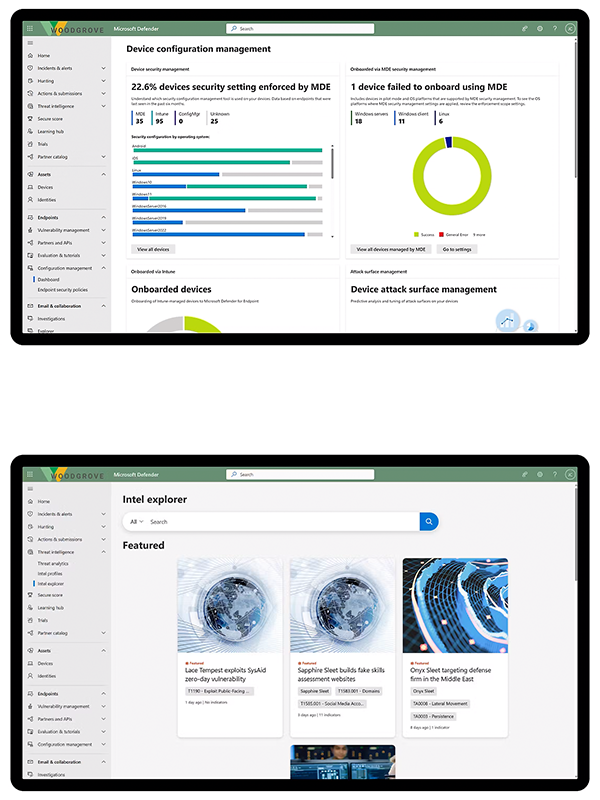
Task: Click the Lace Tempest card globe thumbnail
Action: pyautogui.click(x=230, y=606)
